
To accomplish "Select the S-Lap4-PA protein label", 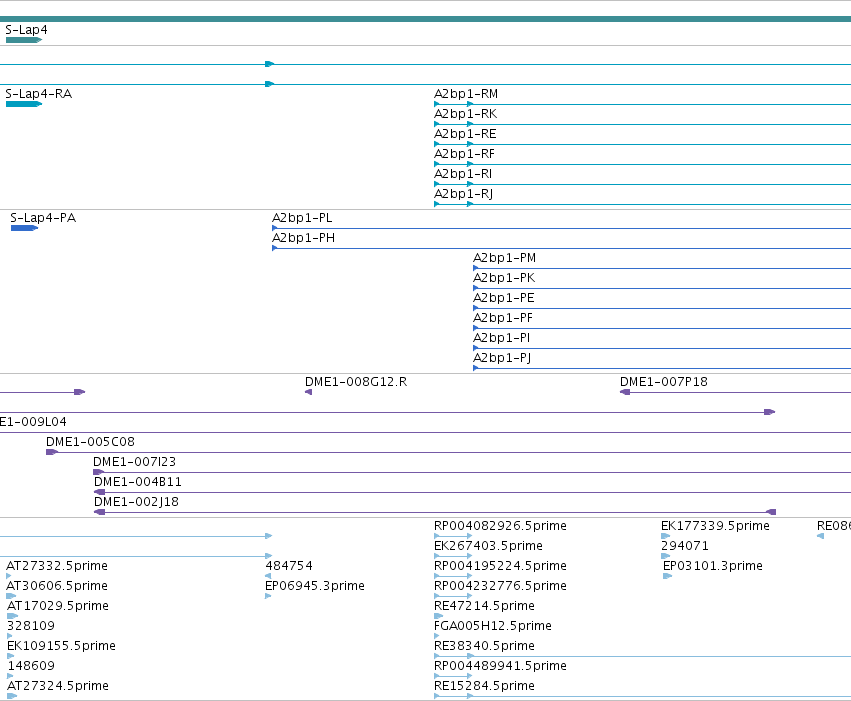I will pyautogui.click(x=43, y=218).
